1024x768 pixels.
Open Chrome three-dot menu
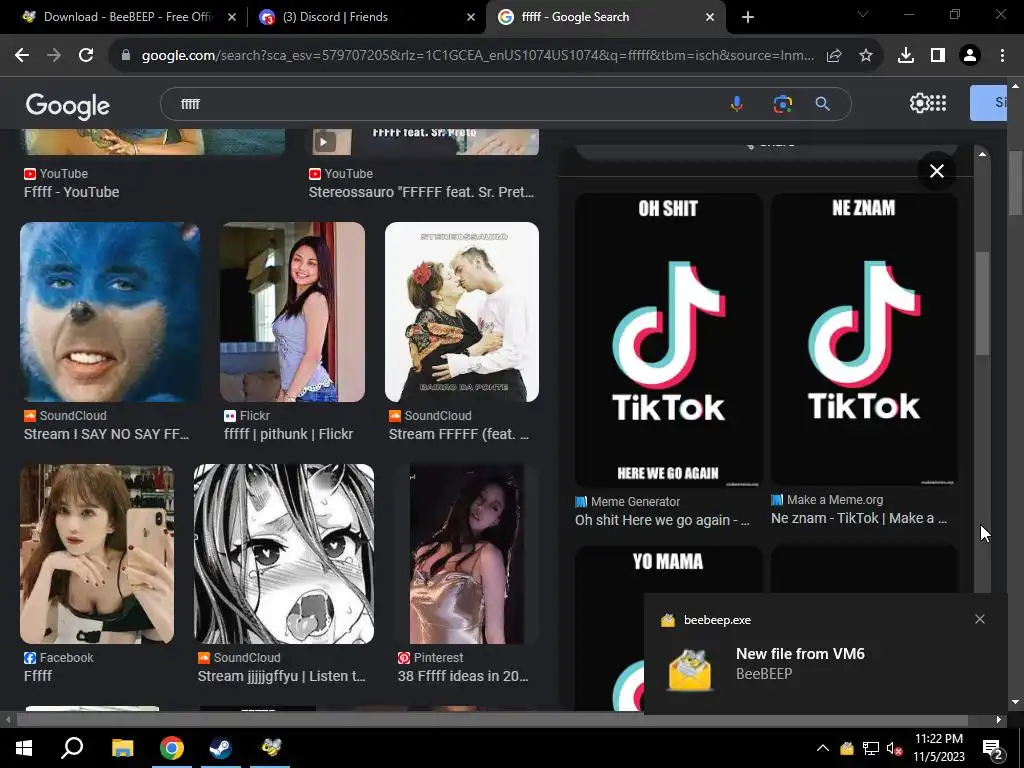pos(1002,56)
